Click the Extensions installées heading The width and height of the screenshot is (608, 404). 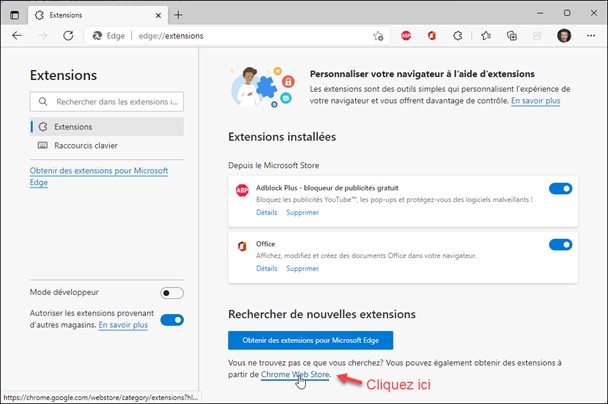(282, 137)
